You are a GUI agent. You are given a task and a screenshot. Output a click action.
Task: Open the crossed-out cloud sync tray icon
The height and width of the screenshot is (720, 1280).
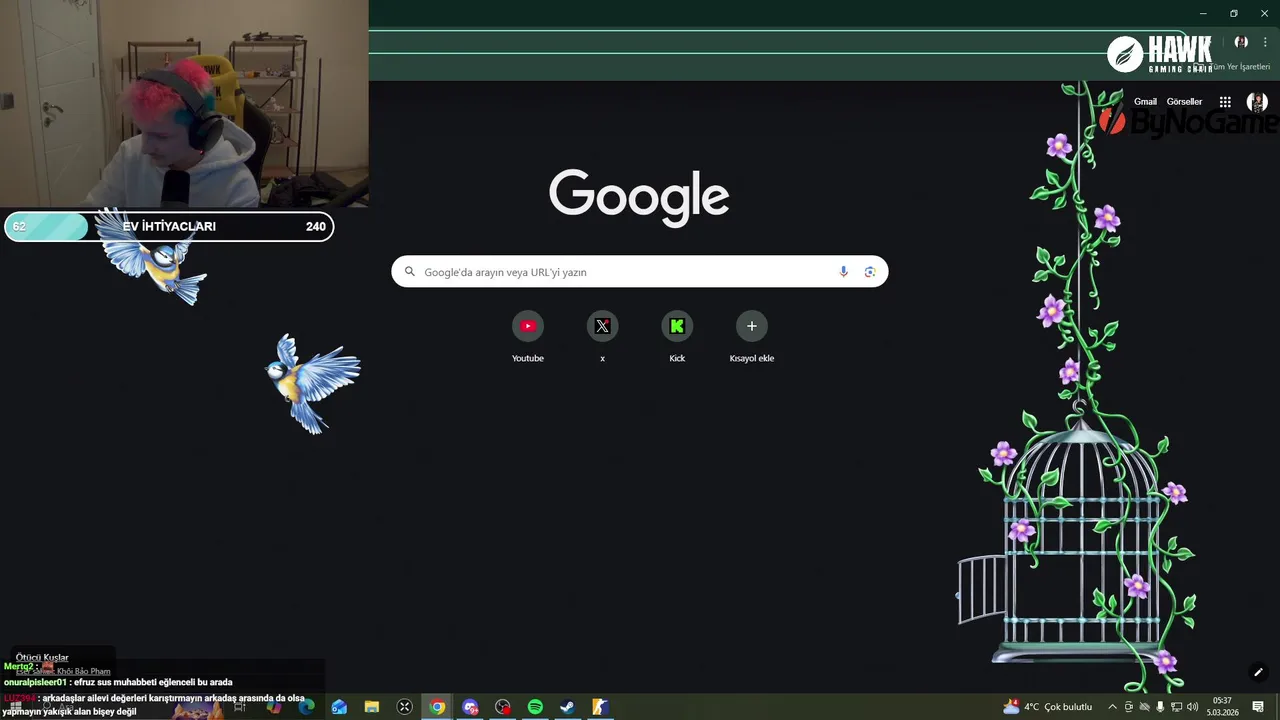point(1144,707)
